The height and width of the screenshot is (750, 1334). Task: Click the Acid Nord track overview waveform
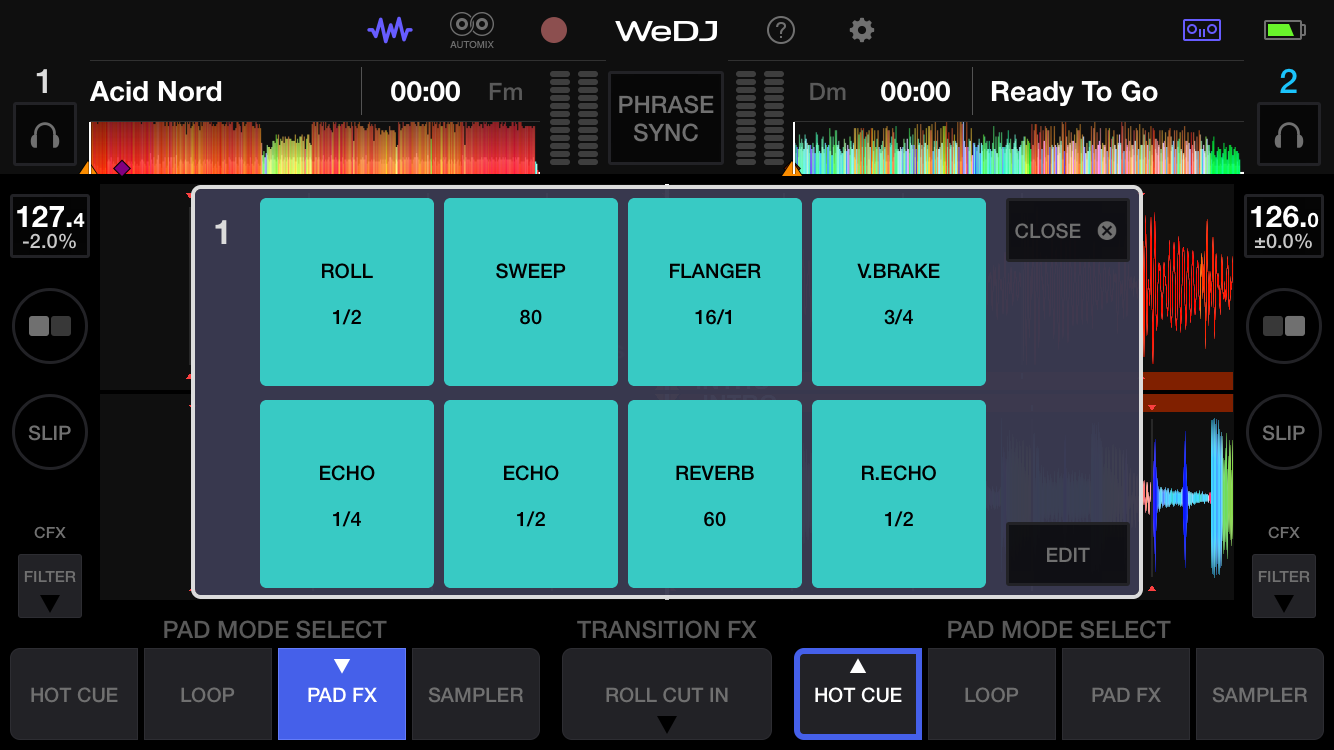(x=314, y=148)
